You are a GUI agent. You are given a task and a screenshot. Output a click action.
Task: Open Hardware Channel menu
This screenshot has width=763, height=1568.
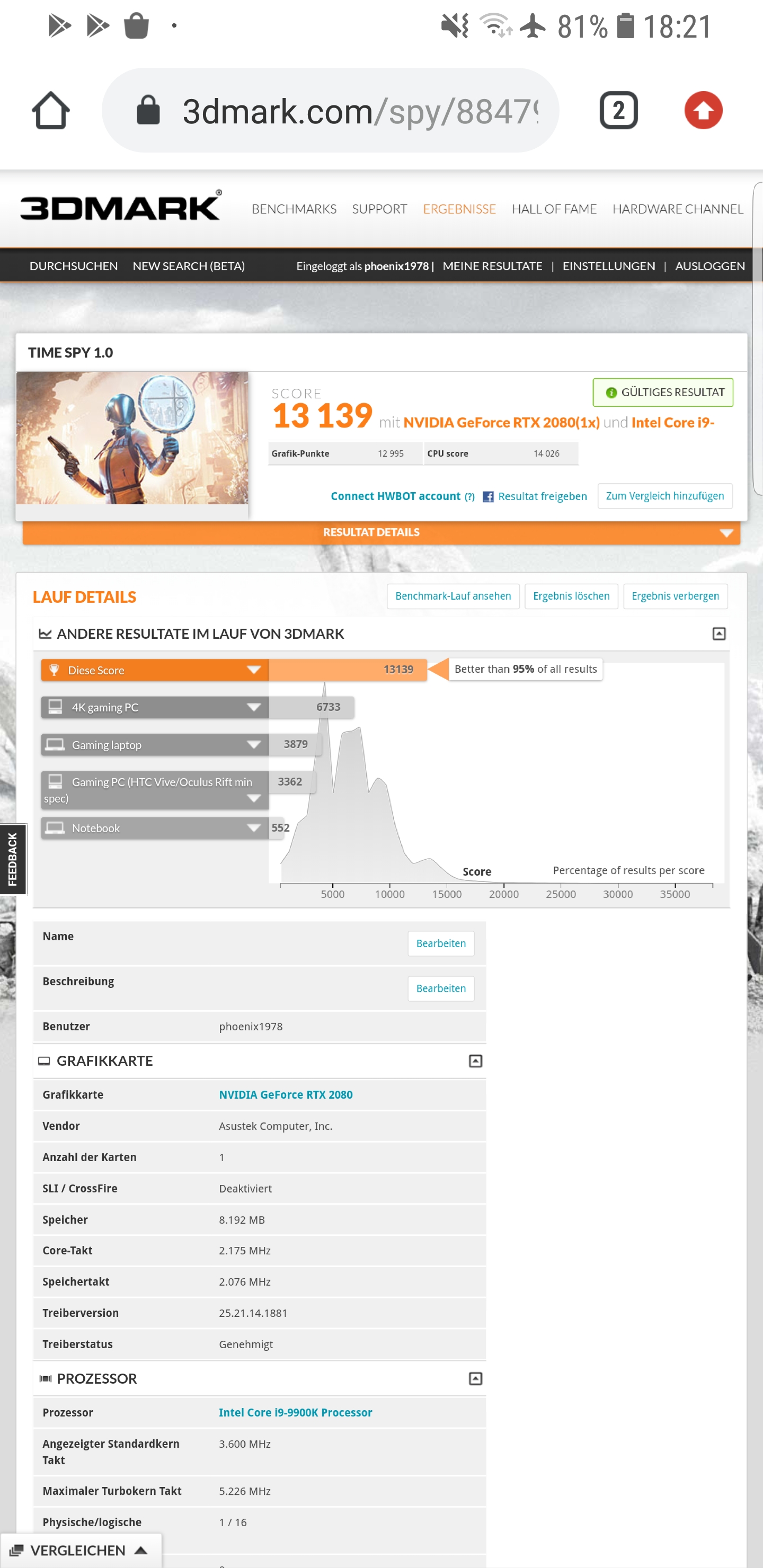[678, 209]
